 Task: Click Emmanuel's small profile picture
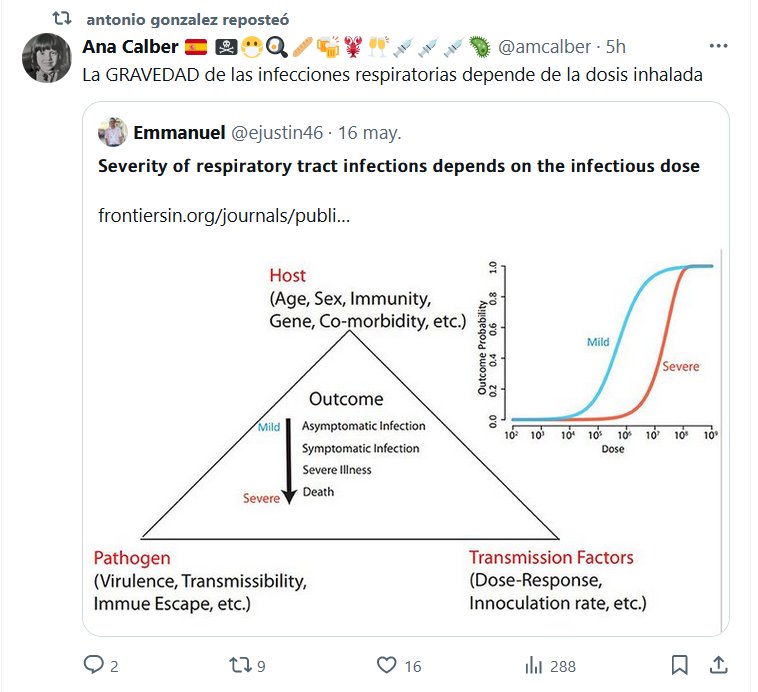tap(112, 132)
